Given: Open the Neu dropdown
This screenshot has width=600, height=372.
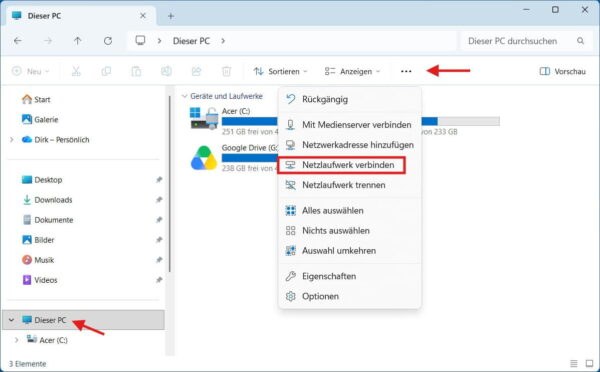Looking at the screenshot, I should tap(31, 71).
